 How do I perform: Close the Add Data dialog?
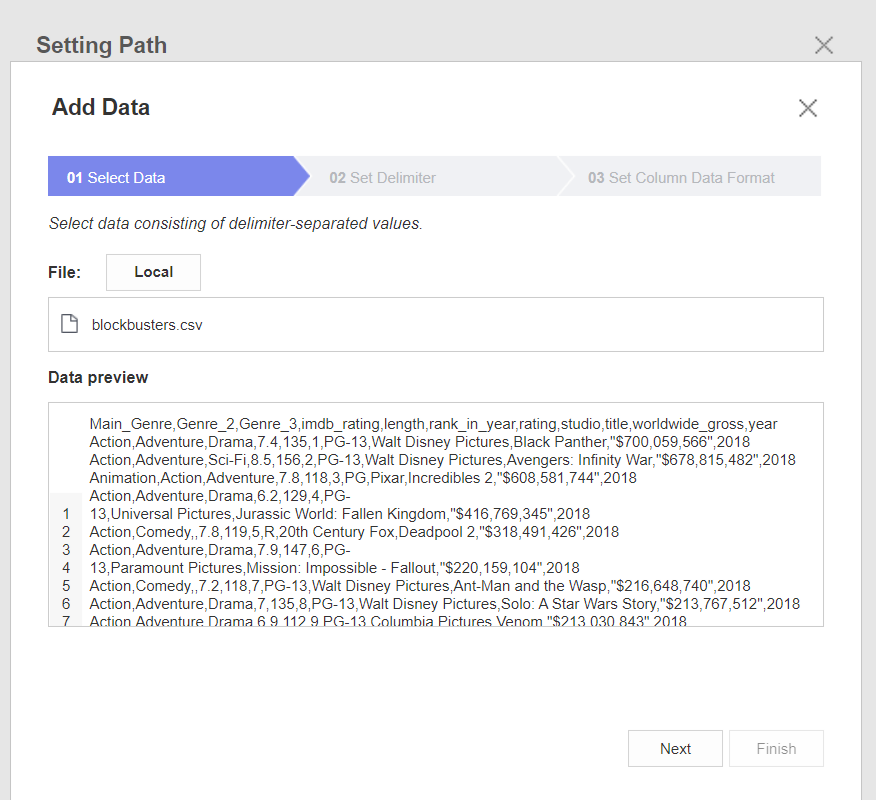coord(807,108)
